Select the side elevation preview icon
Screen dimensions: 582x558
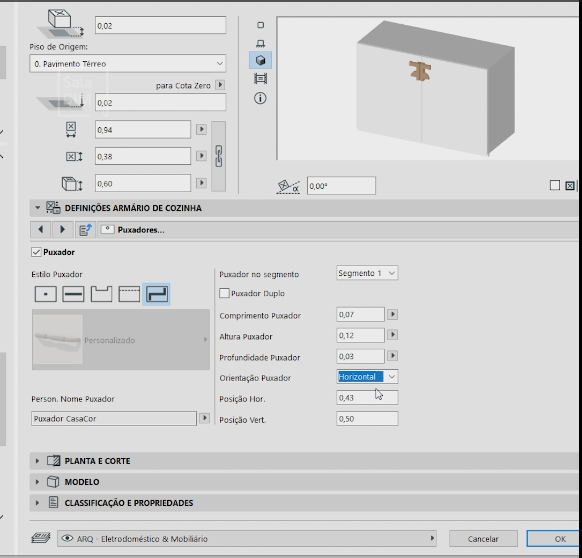click(x=260, y=43)
